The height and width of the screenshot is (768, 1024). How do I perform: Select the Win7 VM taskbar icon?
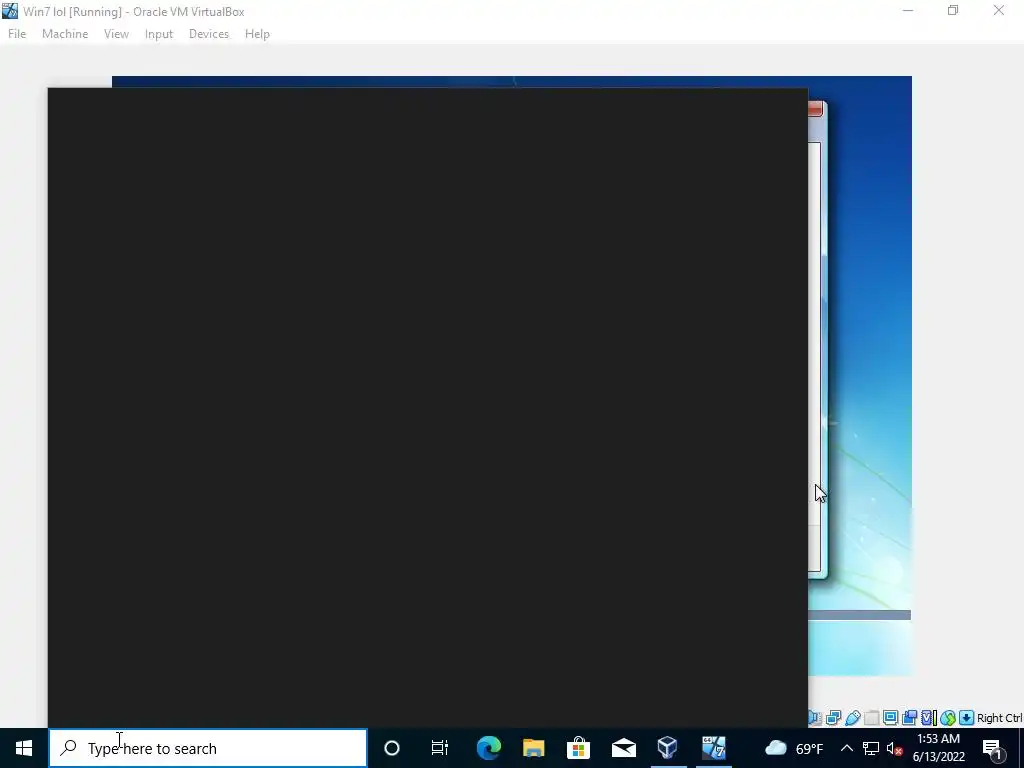(713, 748)
